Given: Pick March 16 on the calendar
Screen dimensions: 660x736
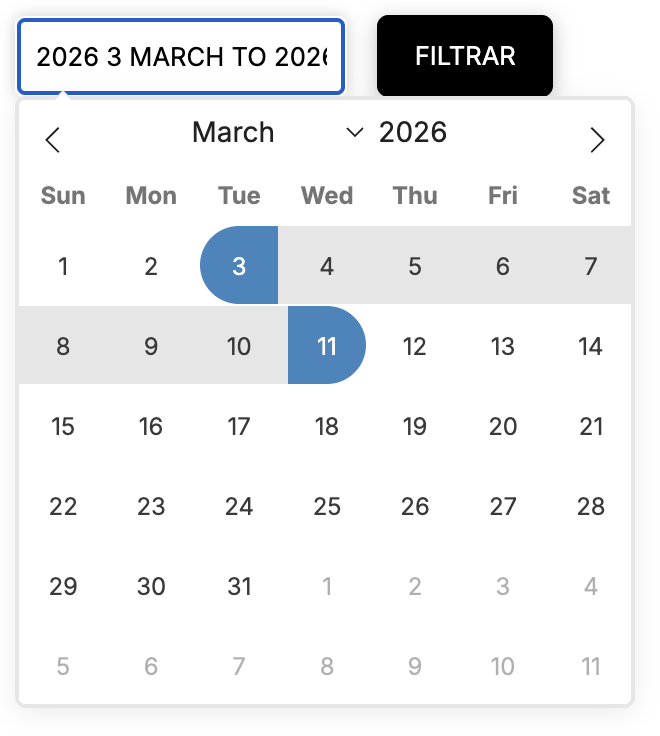Looking at the screenshot, I should click(x=151, y=426).
